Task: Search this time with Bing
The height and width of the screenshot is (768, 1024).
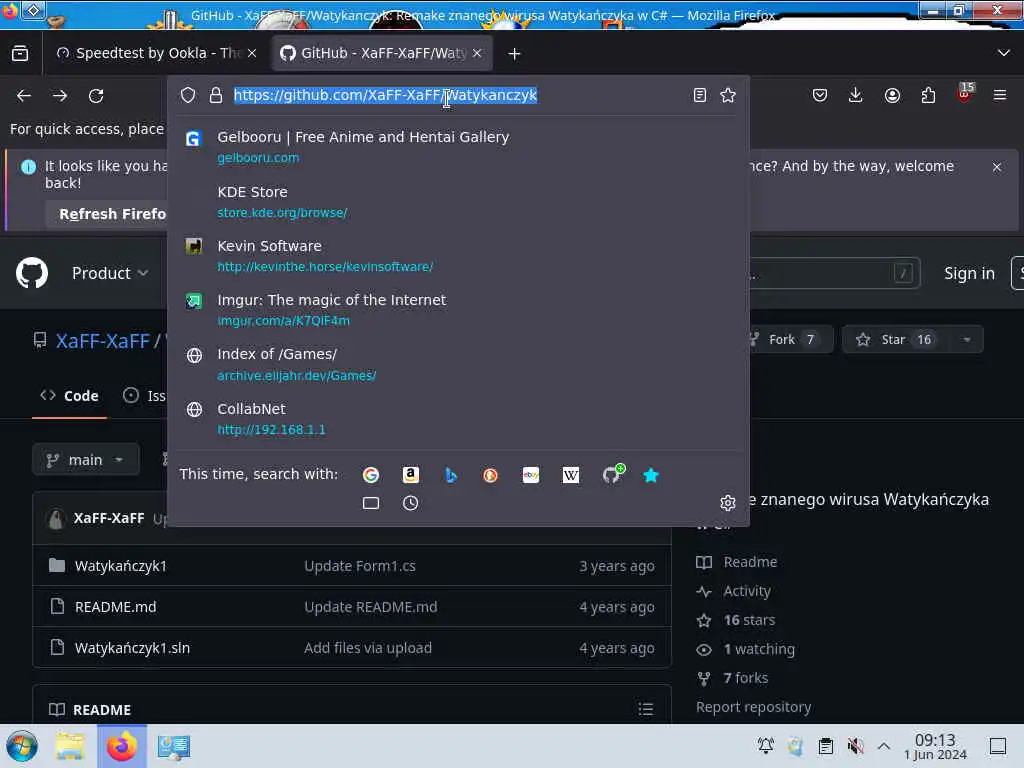Action: click(x=451, y=475)
